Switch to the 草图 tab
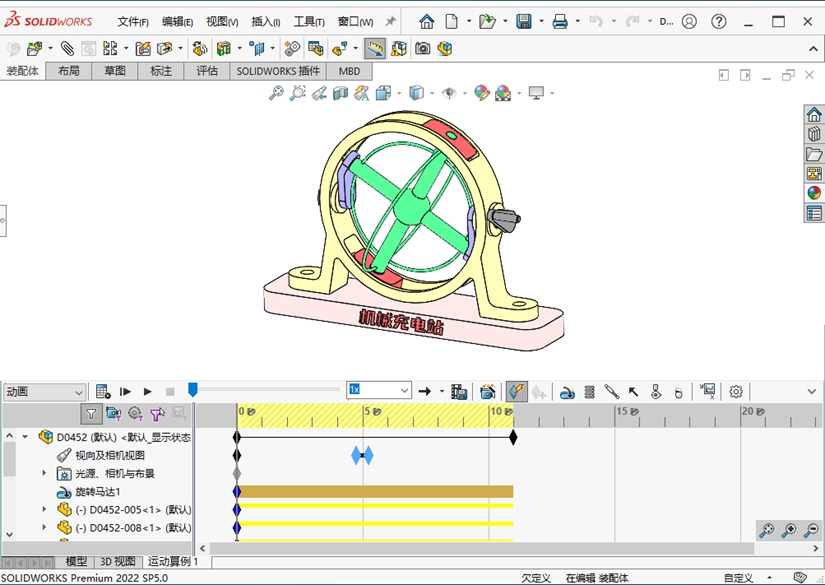Image resolution: width=825 pixels, height=585 pixels. pos(115,71)
